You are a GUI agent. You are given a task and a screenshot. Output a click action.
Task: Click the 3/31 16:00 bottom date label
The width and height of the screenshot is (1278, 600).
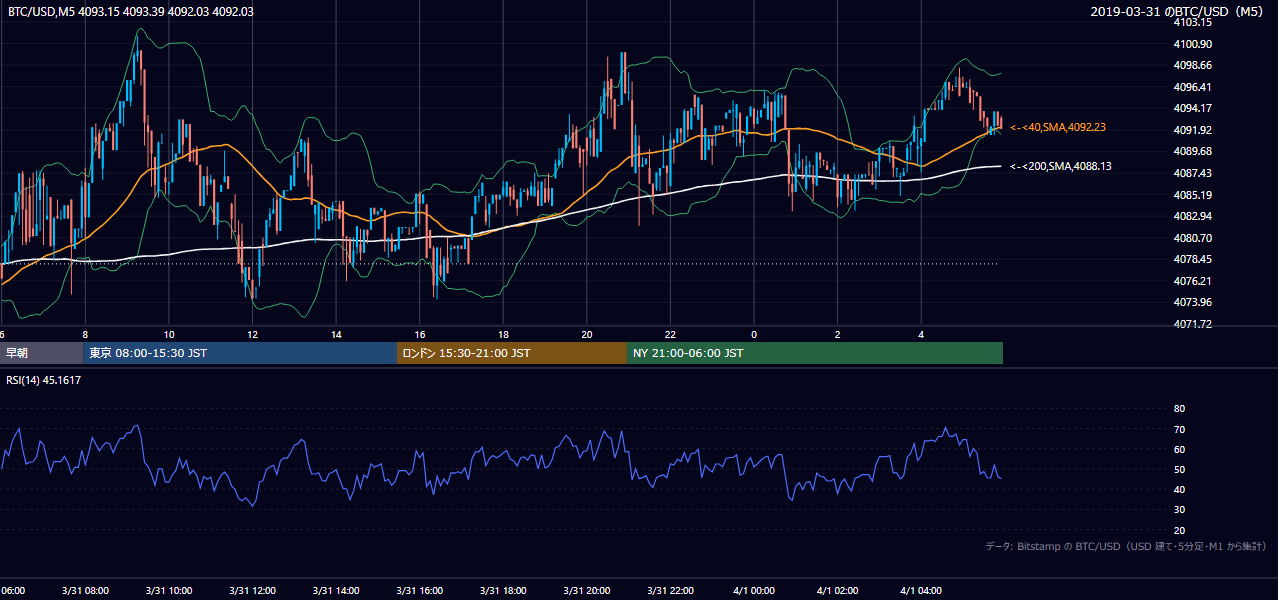(420, 591)
